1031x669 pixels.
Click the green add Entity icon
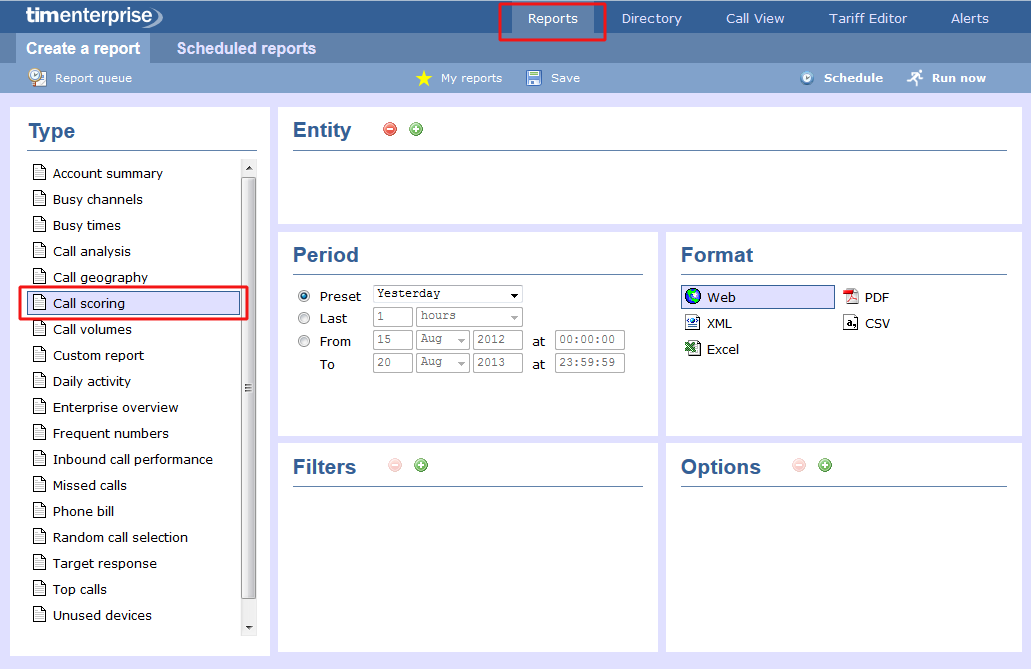pos(416,129)
